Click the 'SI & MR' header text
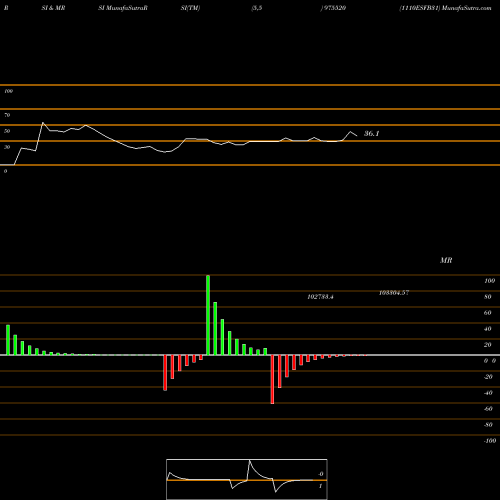This screenshot has height=500, width=500. [x=53, y=8]
